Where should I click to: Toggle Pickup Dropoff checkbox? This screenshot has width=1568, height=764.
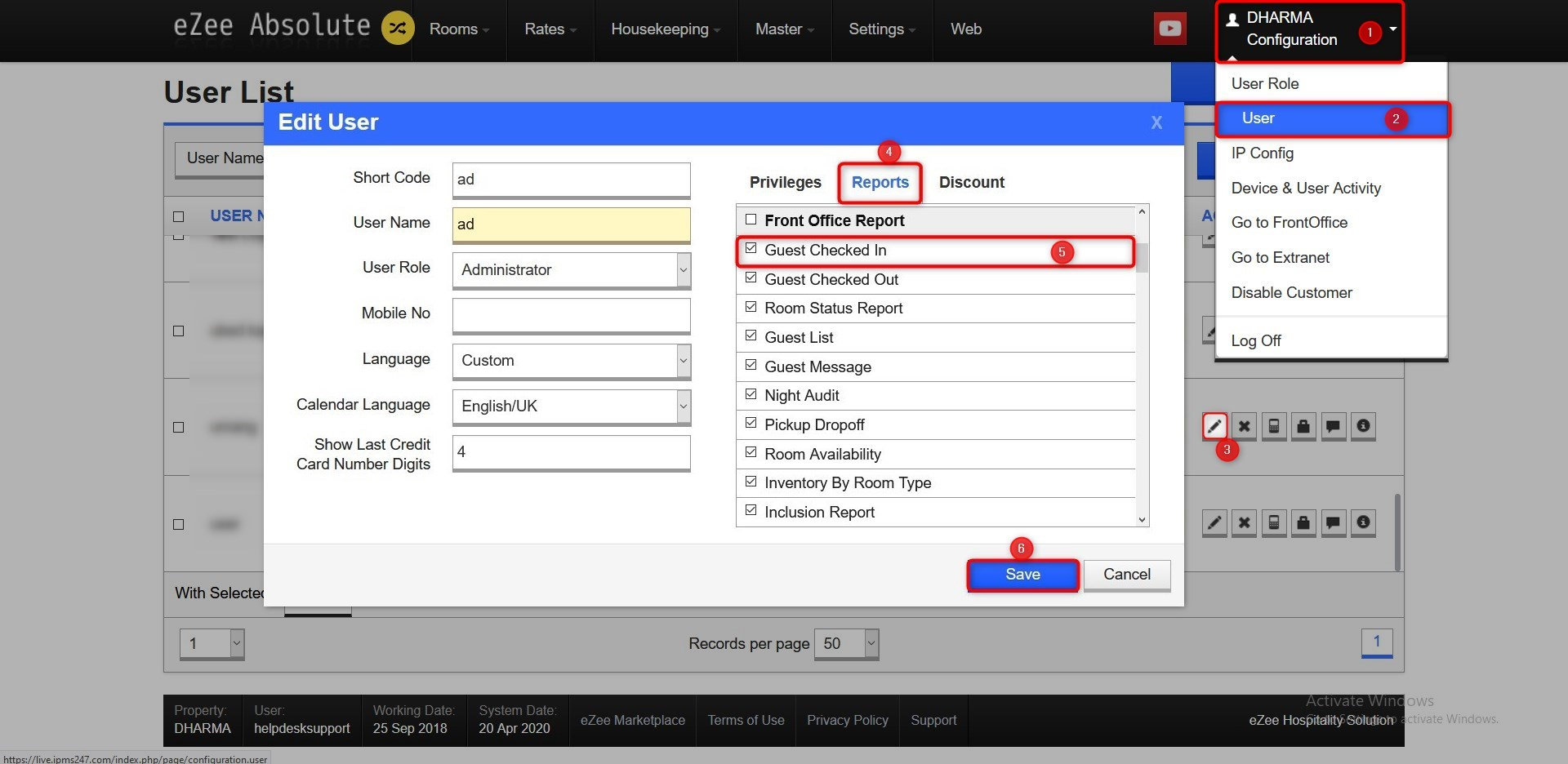(751, 424)
